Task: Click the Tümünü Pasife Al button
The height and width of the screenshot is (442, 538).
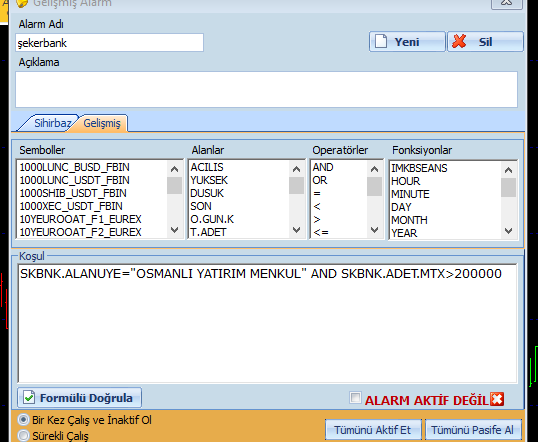Action: pos(472,430)
